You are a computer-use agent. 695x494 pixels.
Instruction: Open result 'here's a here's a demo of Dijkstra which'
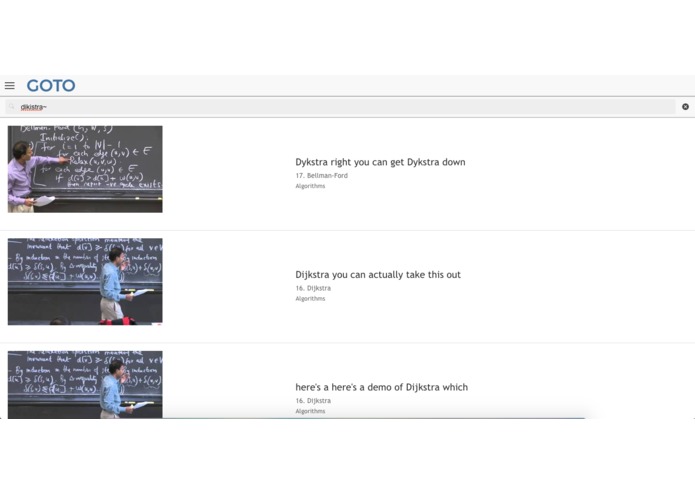382,387
